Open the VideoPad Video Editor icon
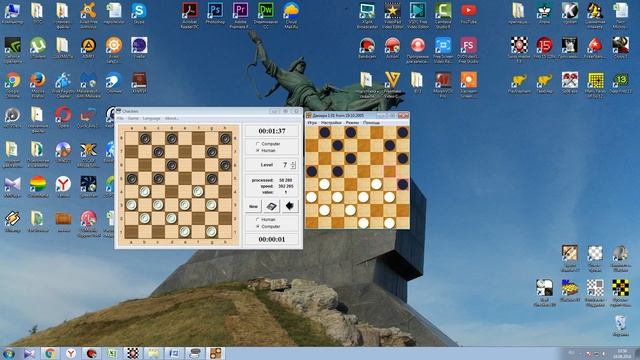This screenshot has width=640, height=360. point(393,15)
